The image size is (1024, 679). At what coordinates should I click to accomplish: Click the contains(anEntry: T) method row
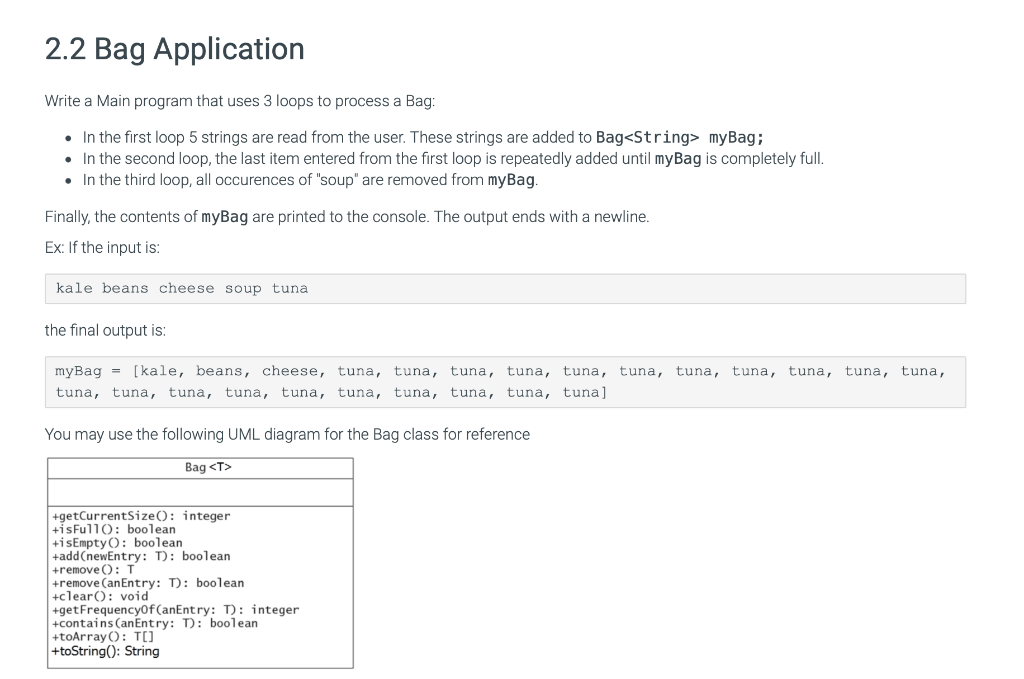coord(152,622)
